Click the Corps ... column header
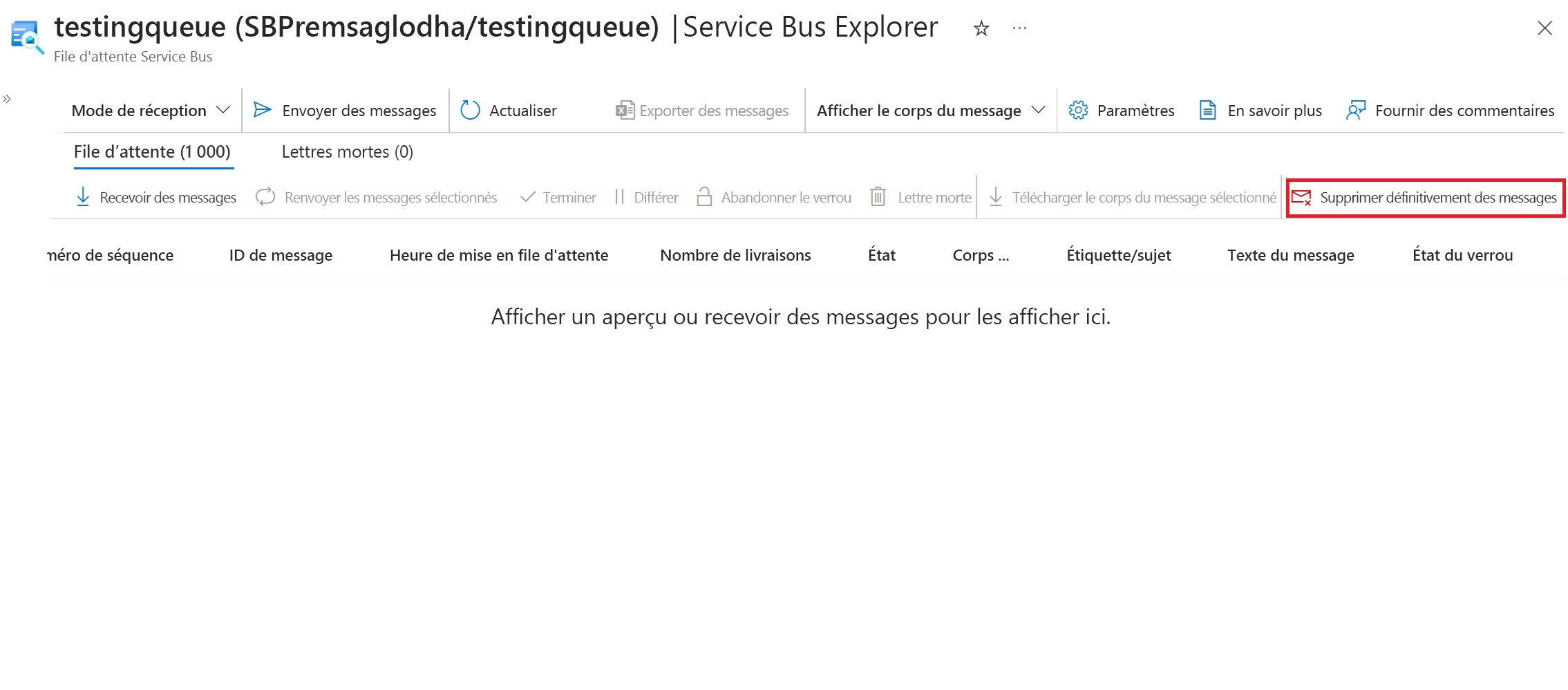 click(x=981, y=255)
